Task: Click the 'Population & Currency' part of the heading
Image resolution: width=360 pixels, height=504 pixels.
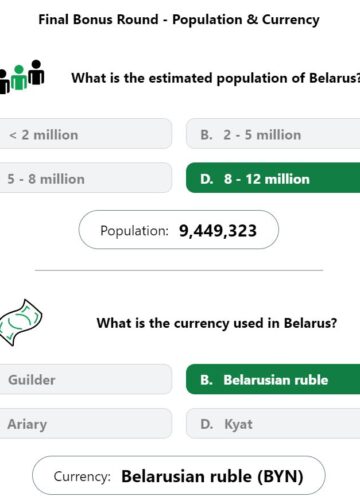Action: 246,20
